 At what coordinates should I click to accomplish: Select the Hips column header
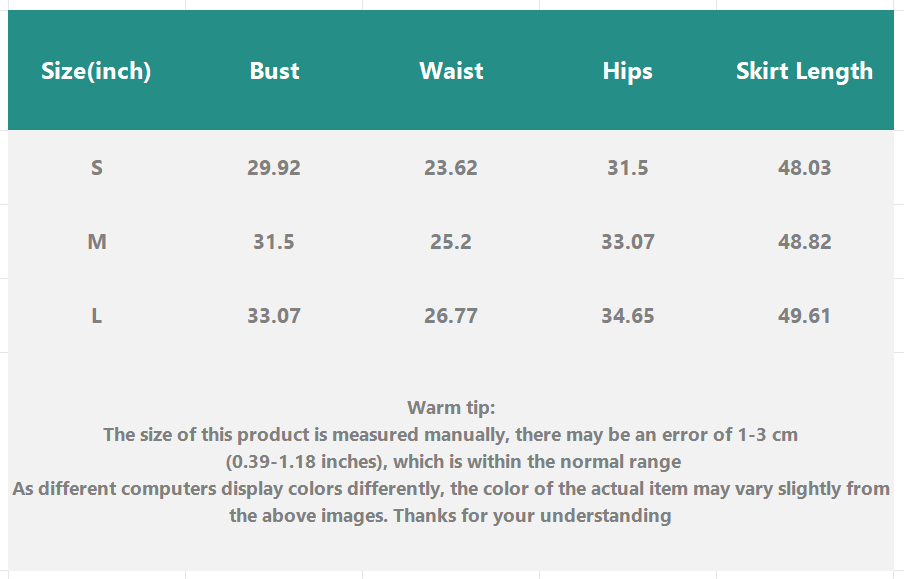[627, 71]
